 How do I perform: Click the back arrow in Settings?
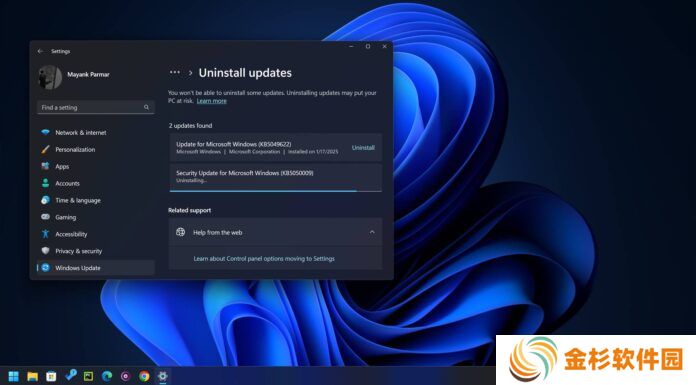click(x=40, y=52)
